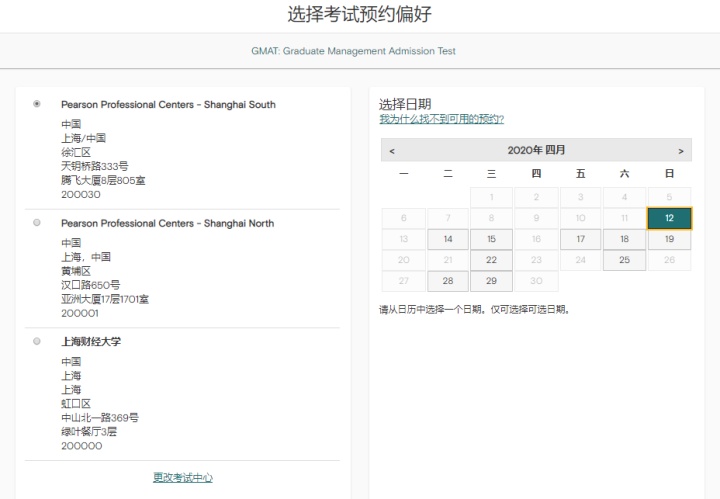Click Pearson Professional Centers - Shanghai North label
Viewport: 720px width, 499px height.
(x=167, y=223)
